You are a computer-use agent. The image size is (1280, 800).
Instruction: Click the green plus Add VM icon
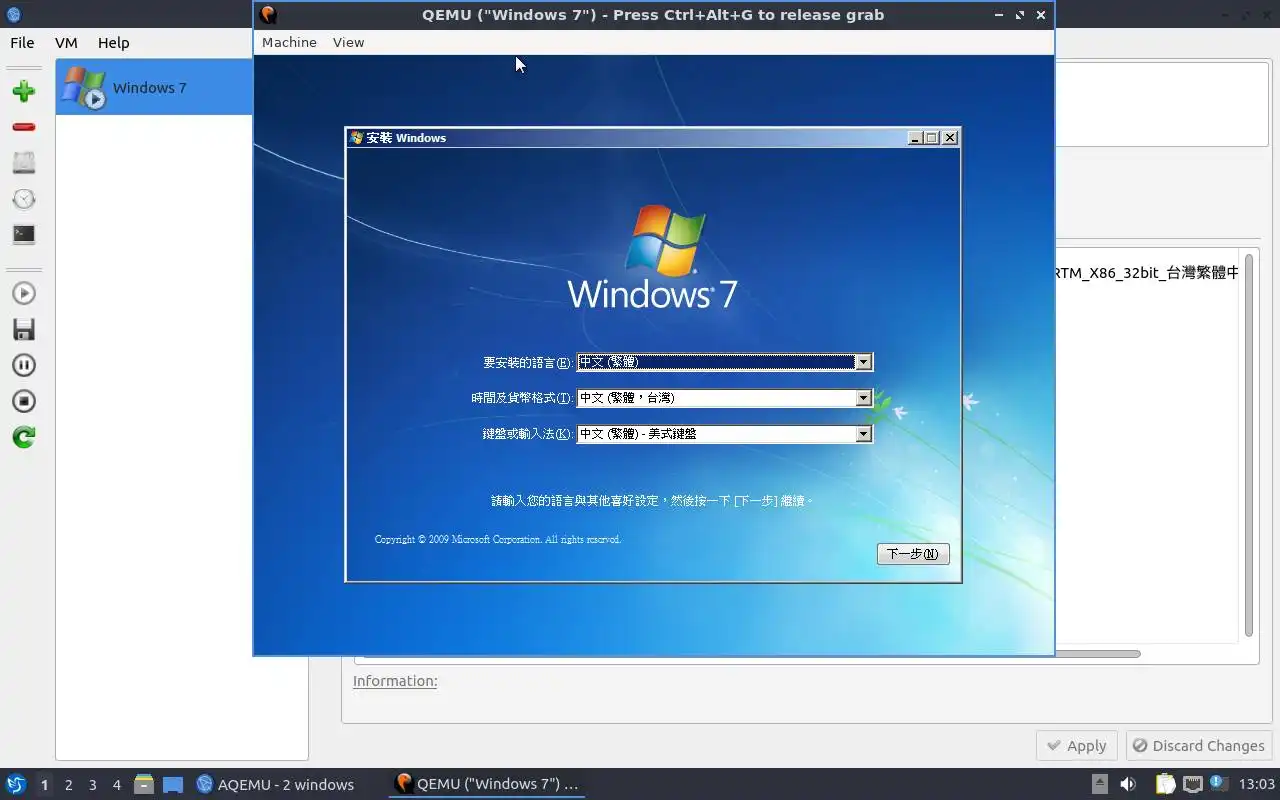24,92
